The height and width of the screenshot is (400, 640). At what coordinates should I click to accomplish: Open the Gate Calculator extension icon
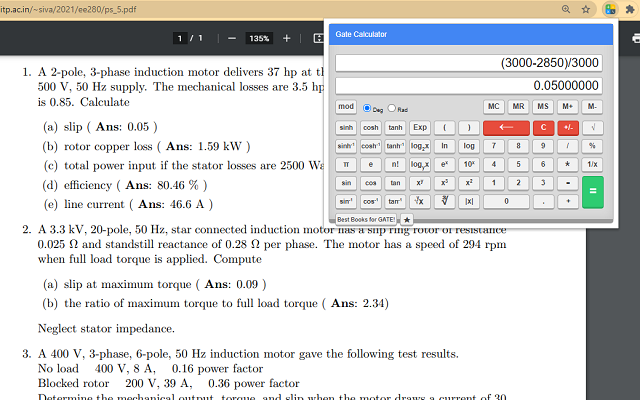(x=610, y=9)
